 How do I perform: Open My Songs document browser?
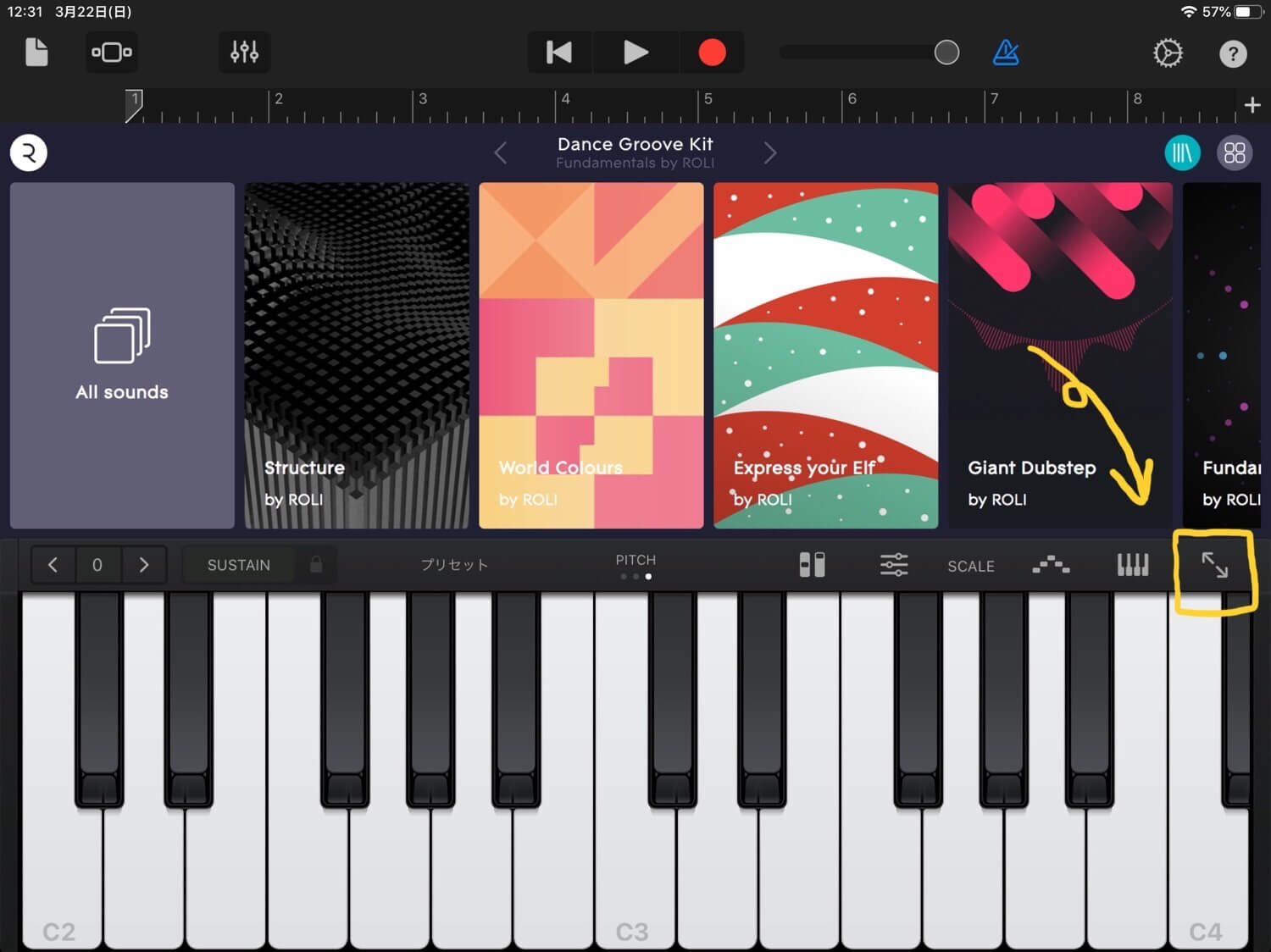click(36, 53)
